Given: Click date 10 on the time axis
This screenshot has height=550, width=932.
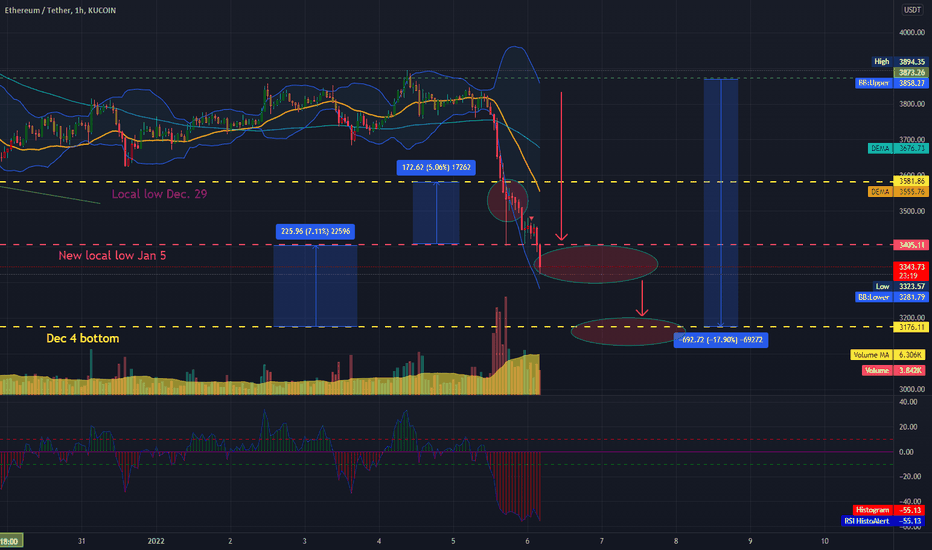Looking at the screenshot, I should (824, 541).
